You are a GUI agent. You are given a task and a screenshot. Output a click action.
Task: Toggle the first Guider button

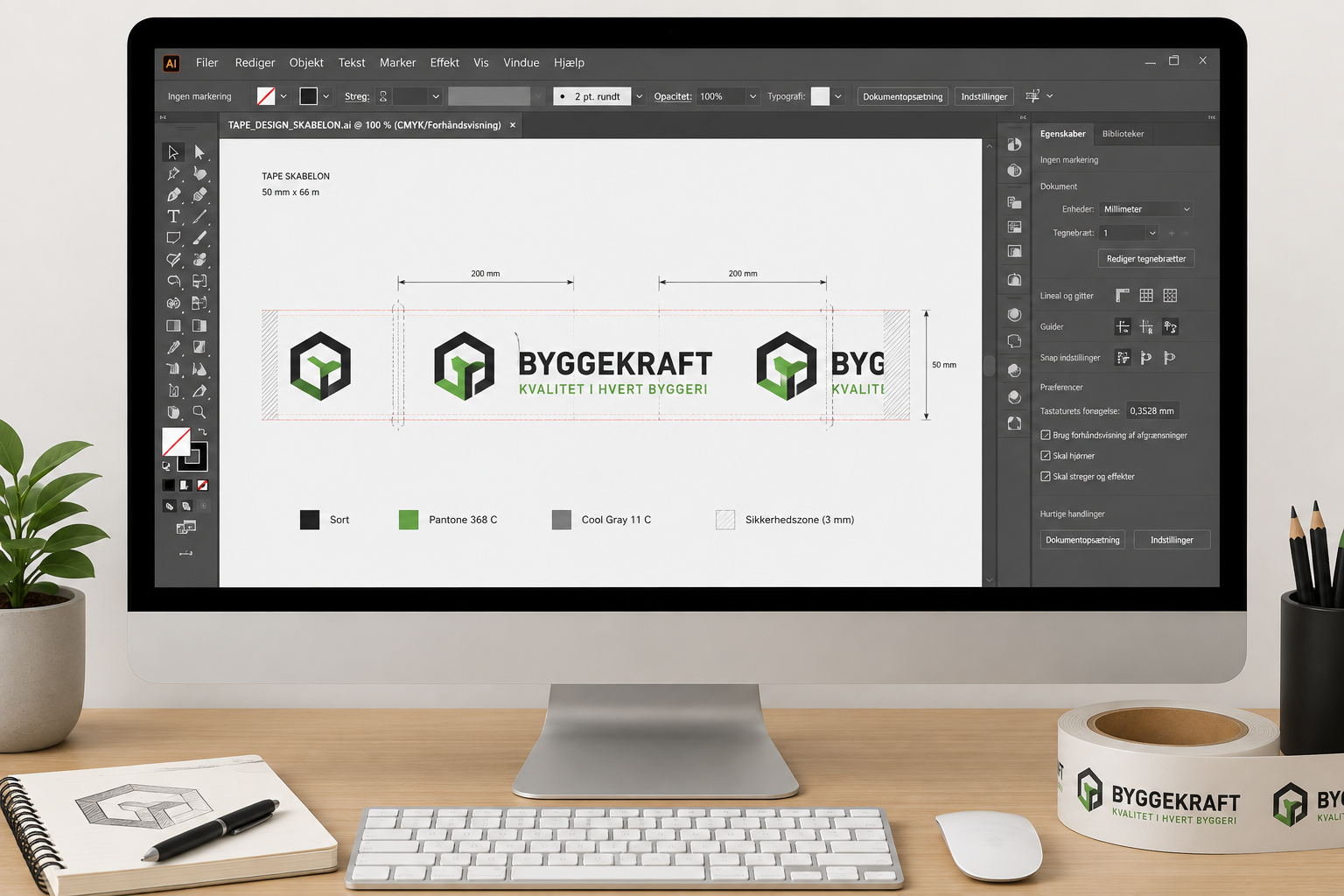pos(1123,327)
